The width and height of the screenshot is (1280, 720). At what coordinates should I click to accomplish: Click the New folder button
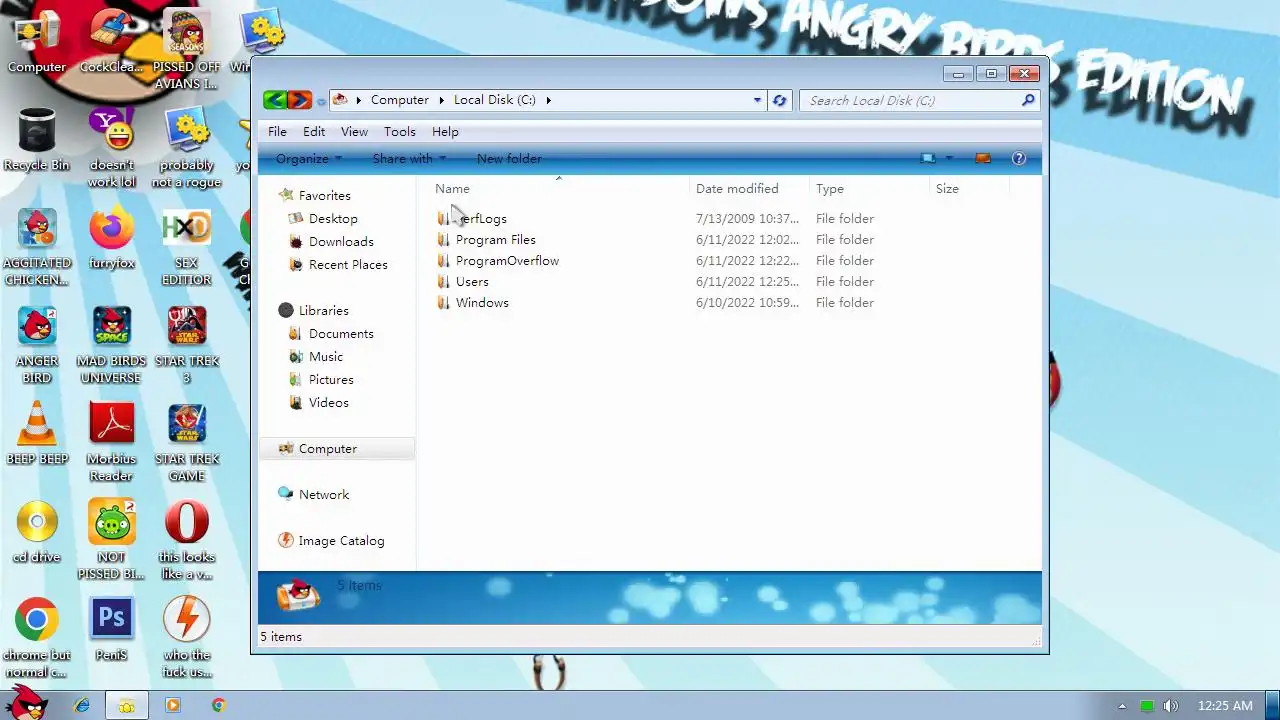(509, 158)
